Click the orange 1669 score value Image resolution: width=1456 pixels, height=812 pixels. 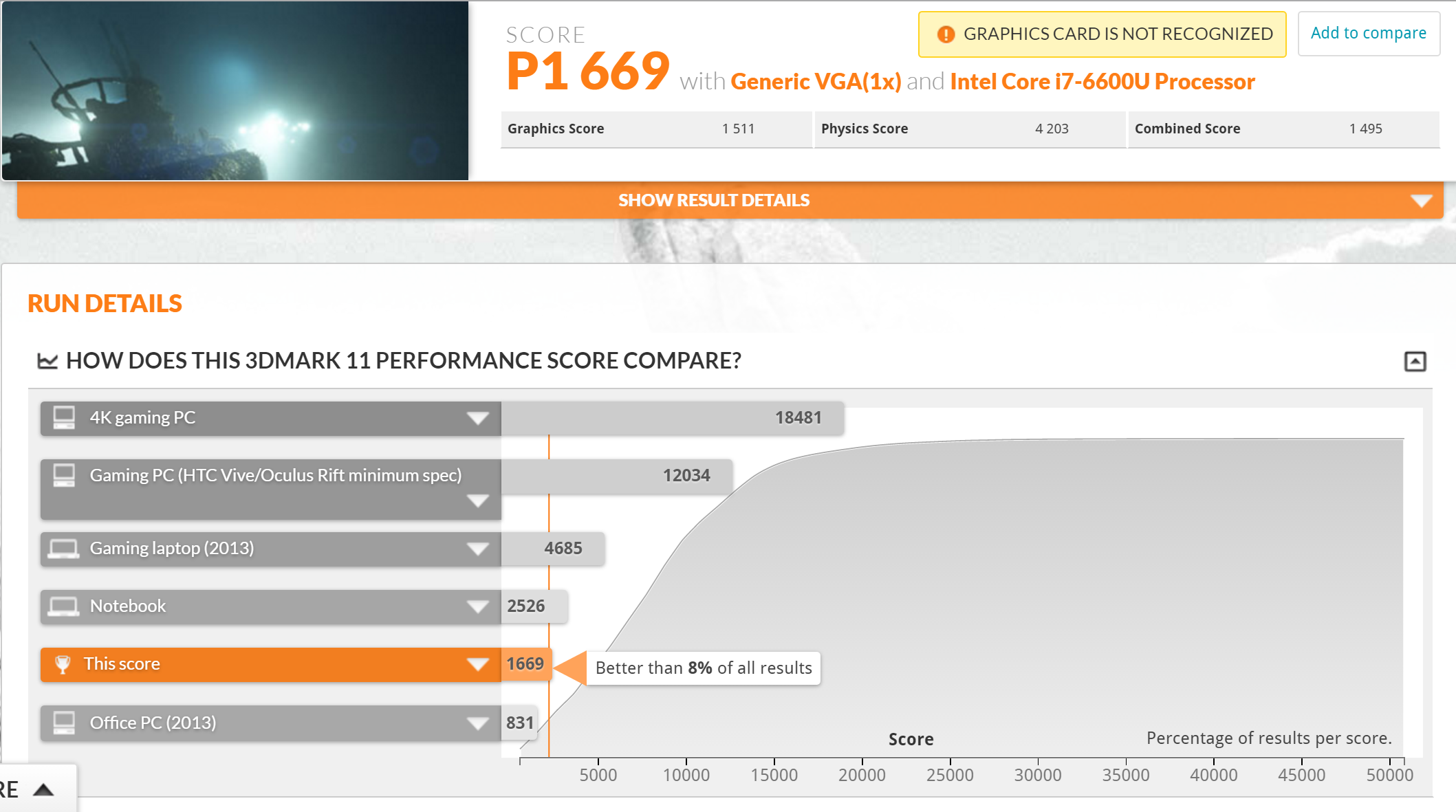525,663
